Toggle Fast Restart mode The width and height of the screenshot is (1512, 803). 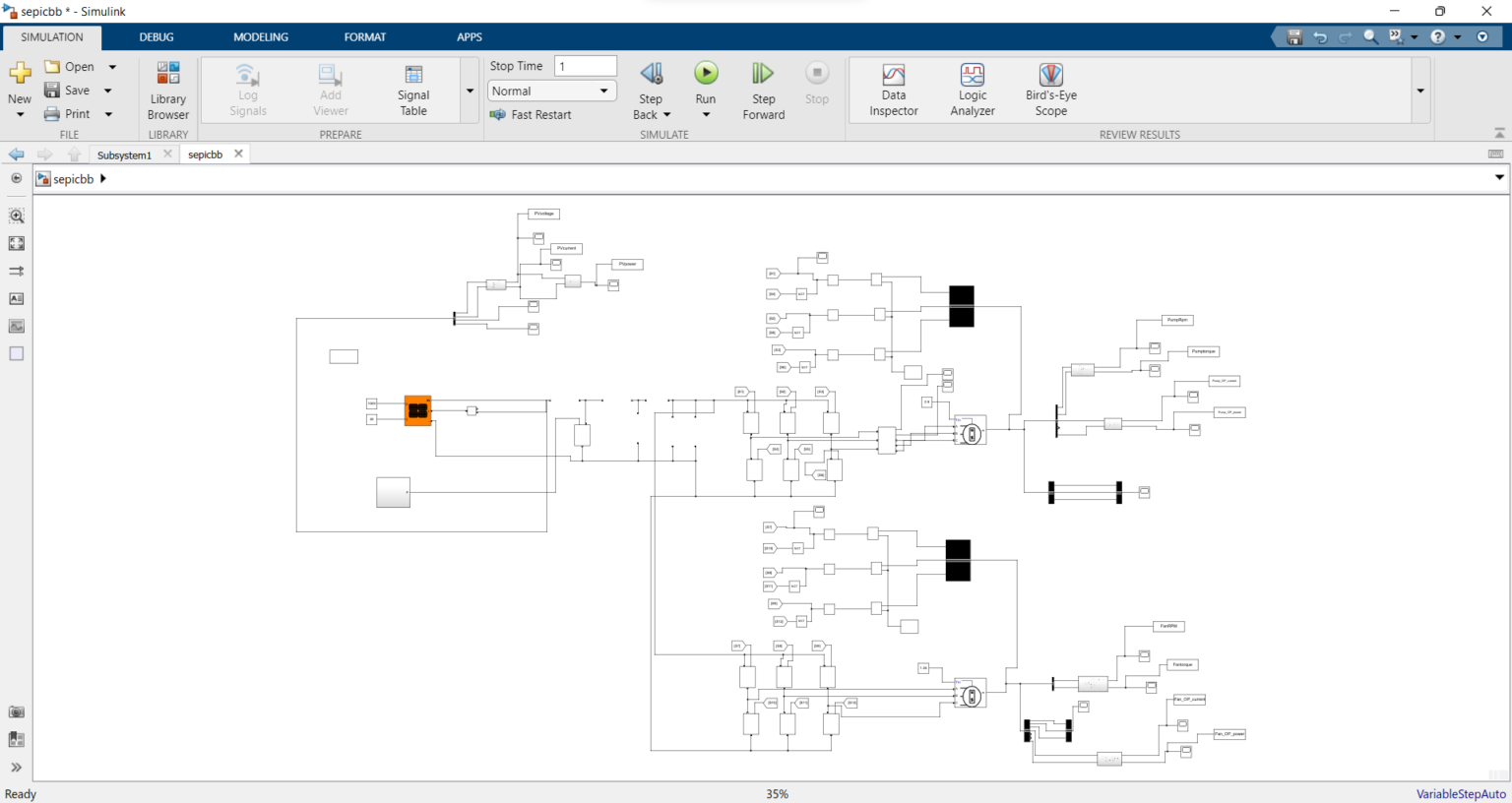pos(531,114)
